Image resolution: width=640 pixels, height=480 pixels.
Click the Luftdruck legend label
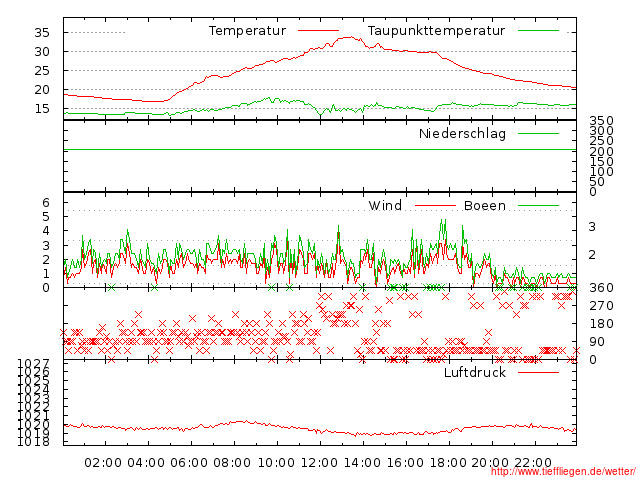click(x=475, y=372)
